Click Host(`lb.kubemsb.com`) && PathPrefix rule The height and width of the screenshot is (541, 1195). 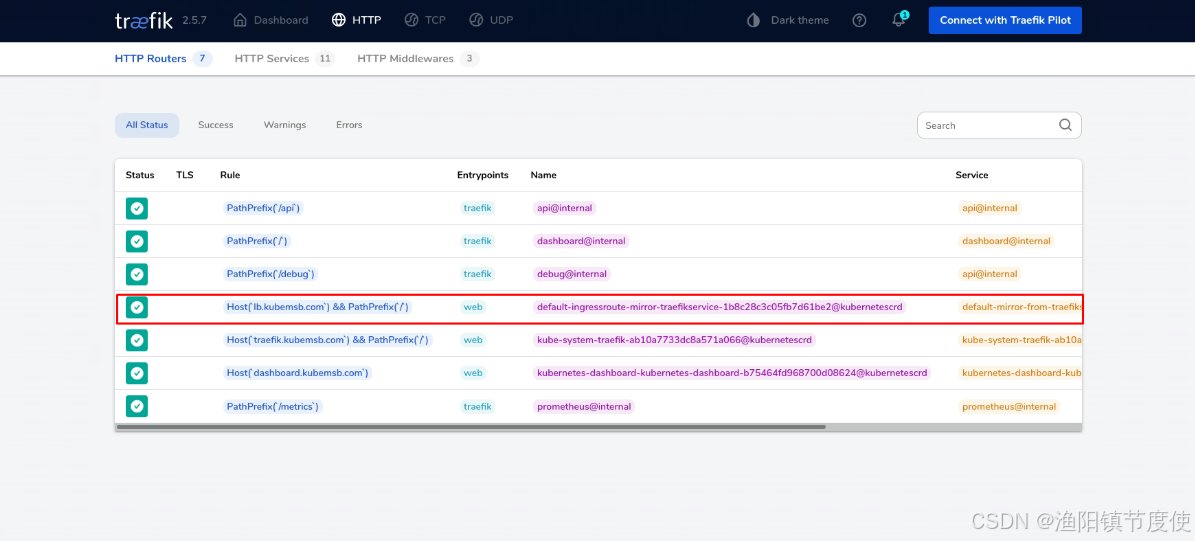318,307
